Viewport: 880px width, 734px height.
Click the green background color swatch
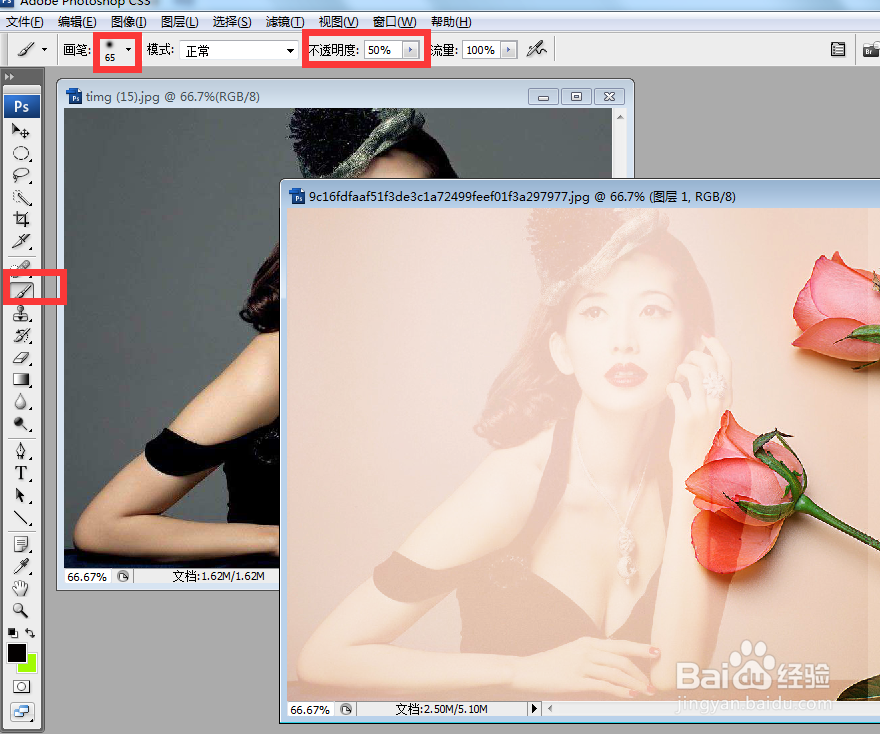click(30, 664)
